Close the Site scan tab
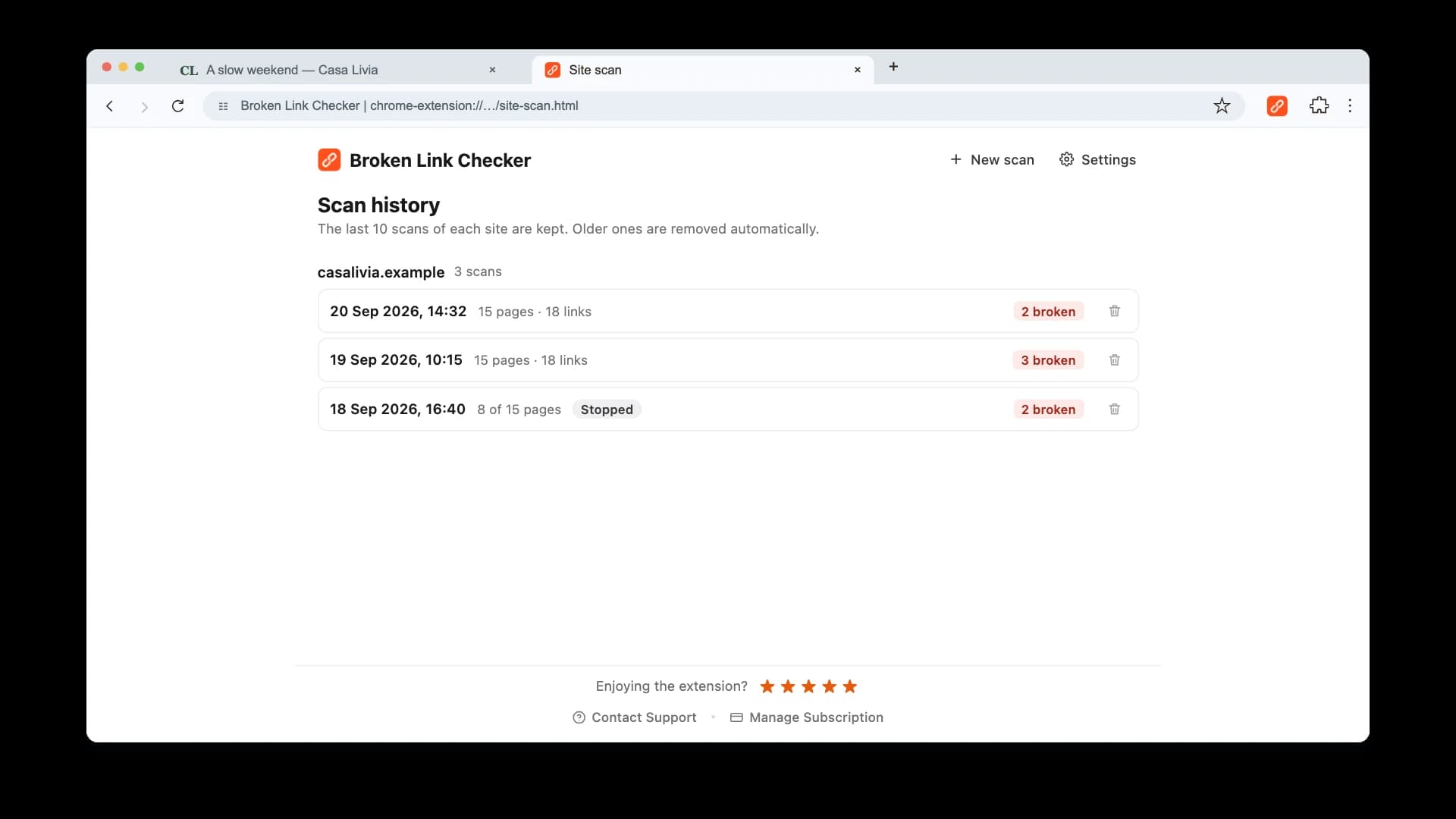 858,70
